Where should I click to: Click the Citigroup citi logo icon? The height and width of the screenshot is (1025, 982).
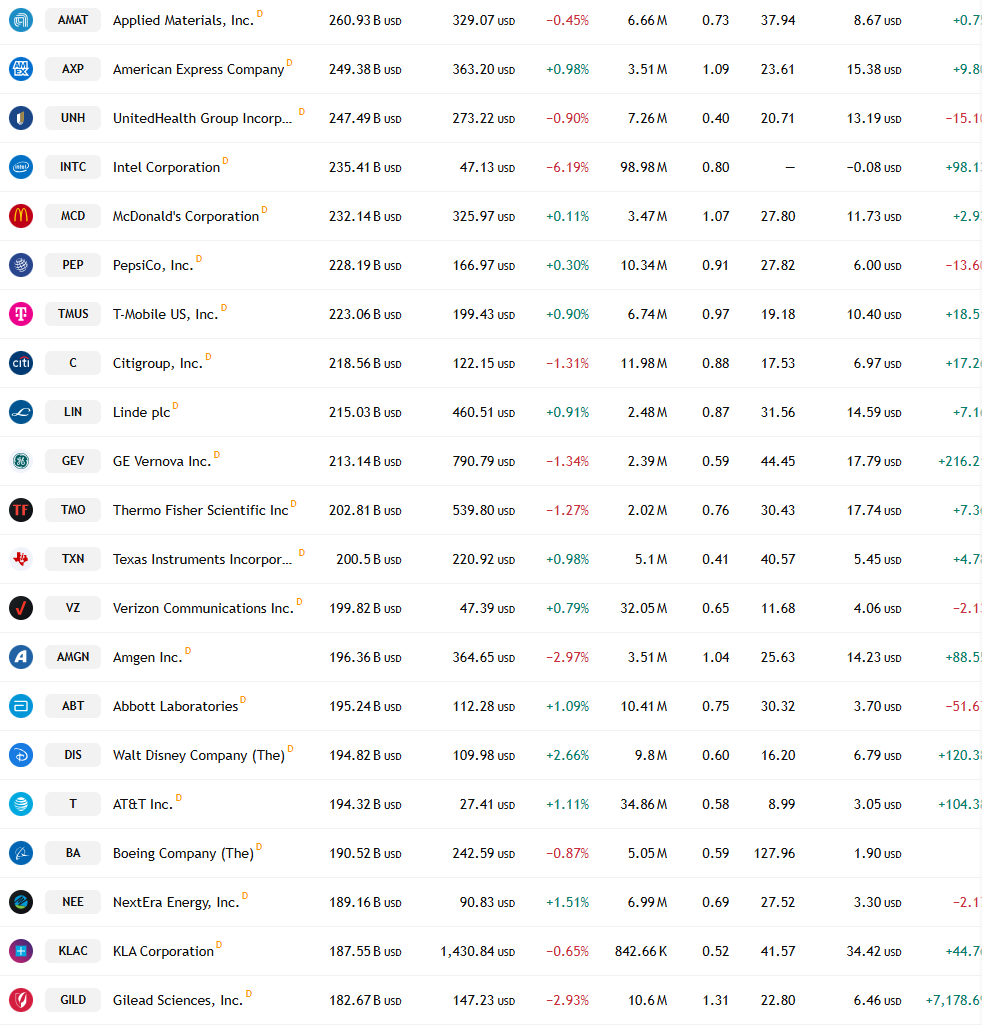[21, 363]
